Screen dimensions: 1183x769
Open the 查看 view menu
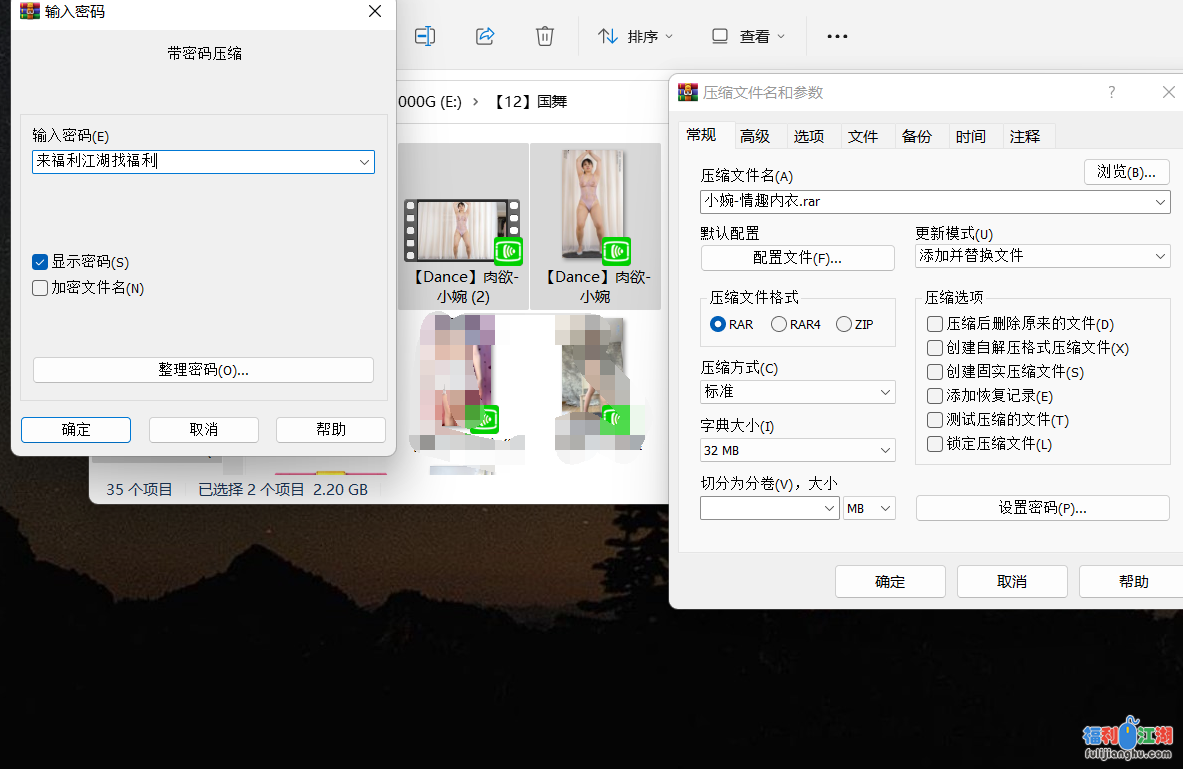point(747,36)
